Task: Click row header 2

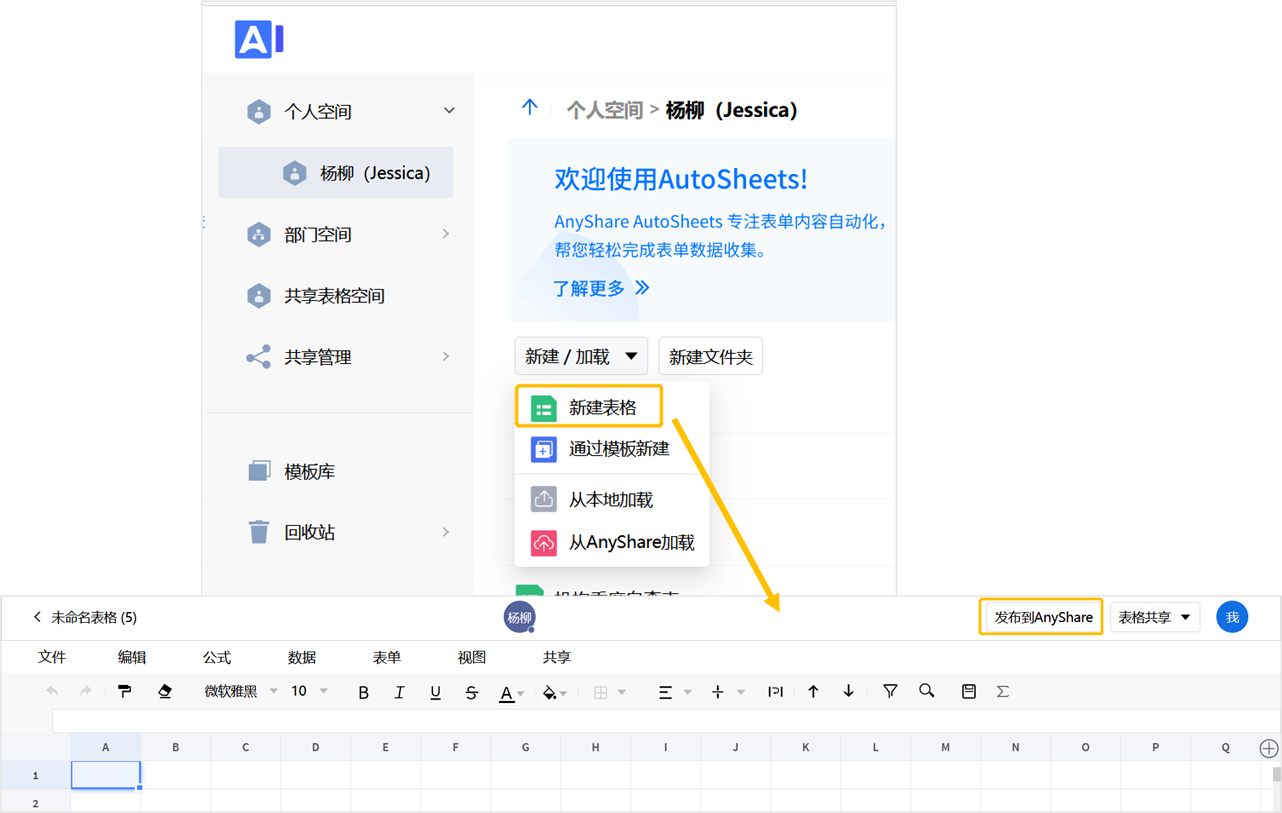Action: [36, 802]
